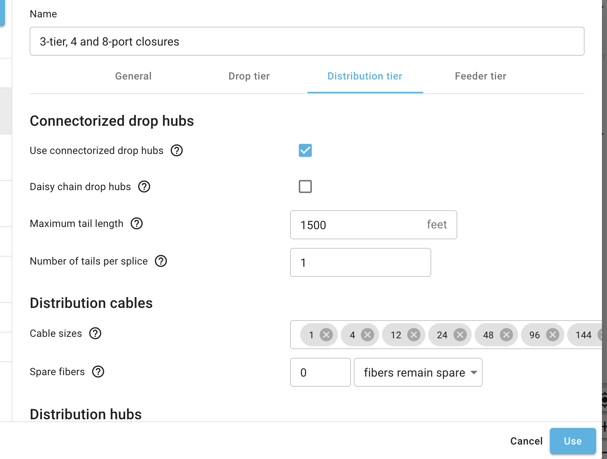Click the Use button

(573, 441)
